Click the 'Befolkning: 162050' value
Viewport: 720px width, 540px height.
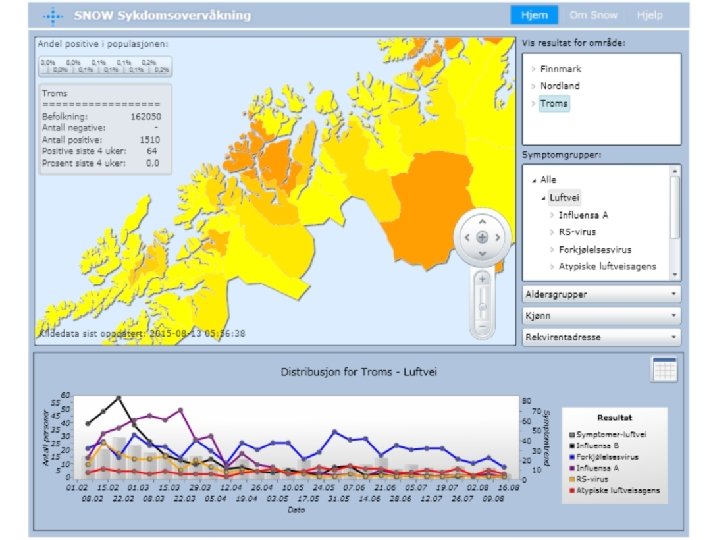(x=146, y=117)
